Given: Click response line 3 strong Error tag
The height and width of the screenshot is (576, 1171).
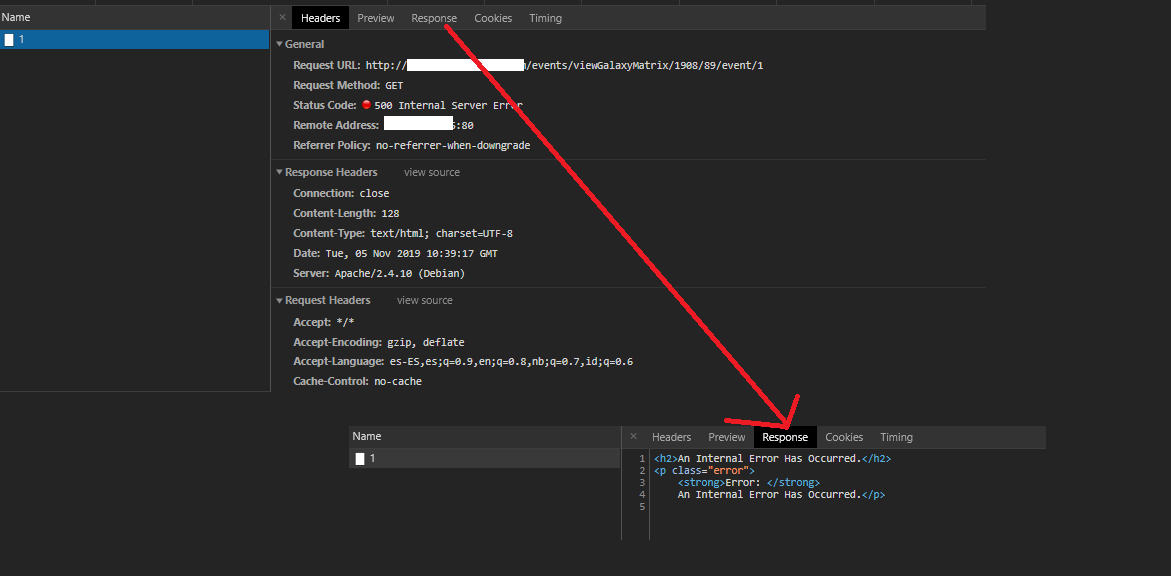Looking at the screenshot, I should pos(749,483).
